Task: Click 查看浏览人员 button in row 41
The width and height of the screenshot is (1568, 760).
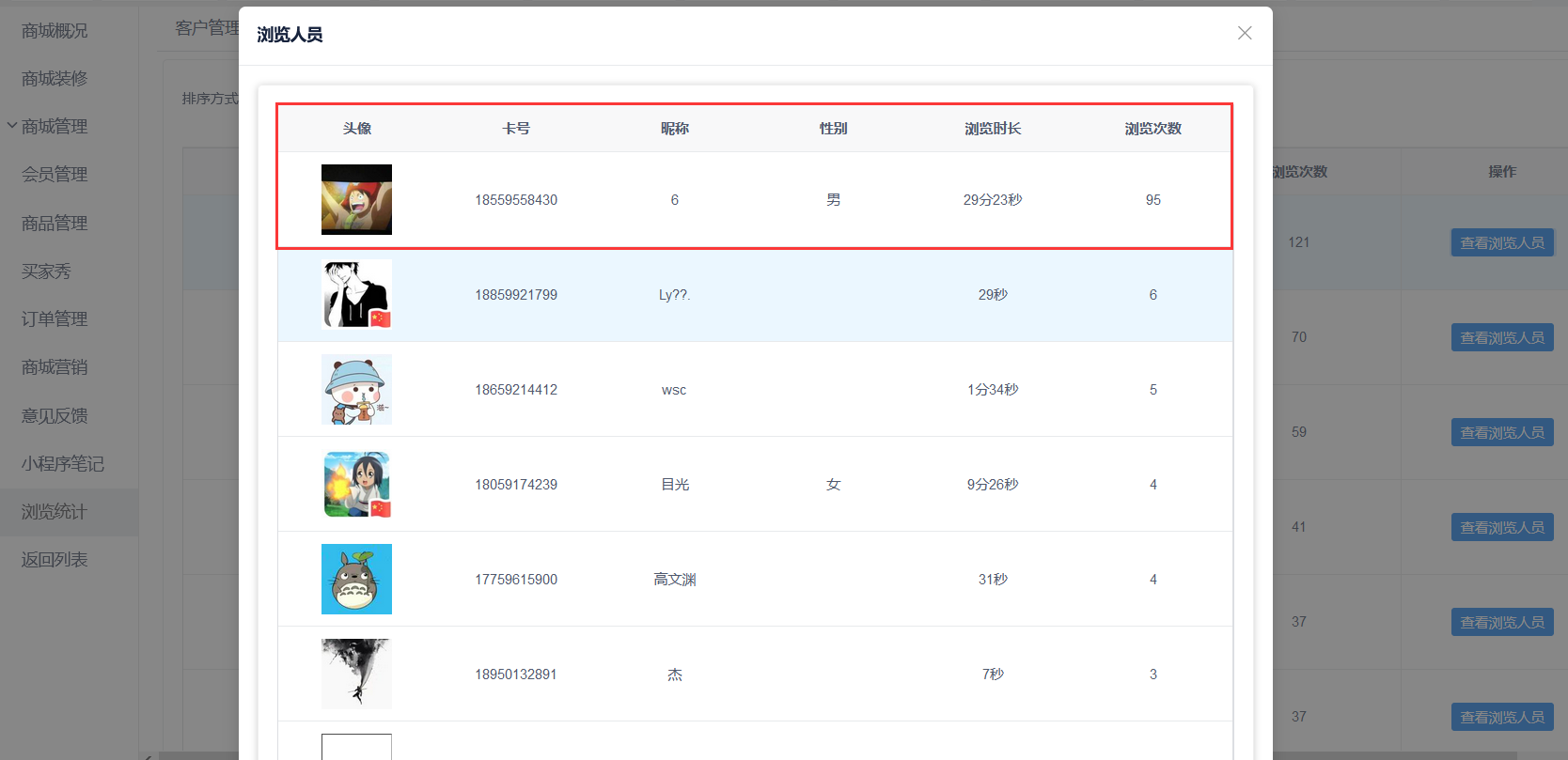Action: click(1502, 527)
